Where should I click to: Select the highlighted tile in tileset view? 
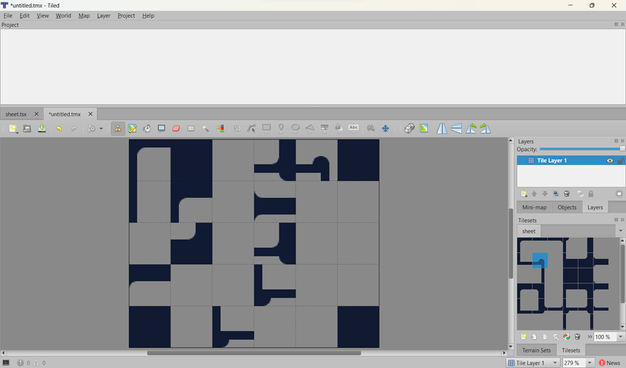point(540,261)
